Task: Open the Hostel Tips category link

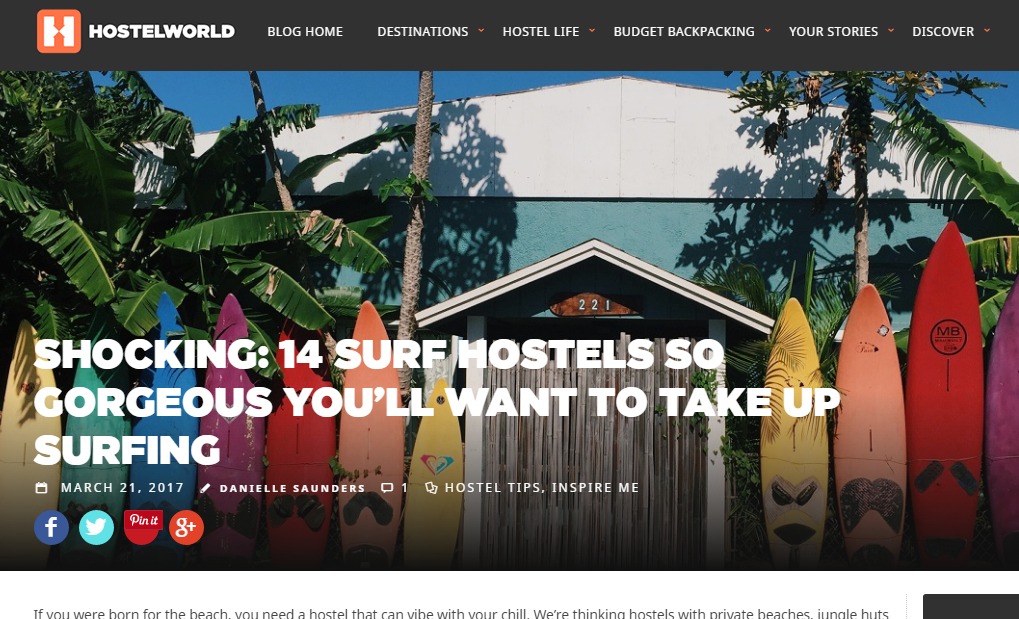Action: point(493,488)
